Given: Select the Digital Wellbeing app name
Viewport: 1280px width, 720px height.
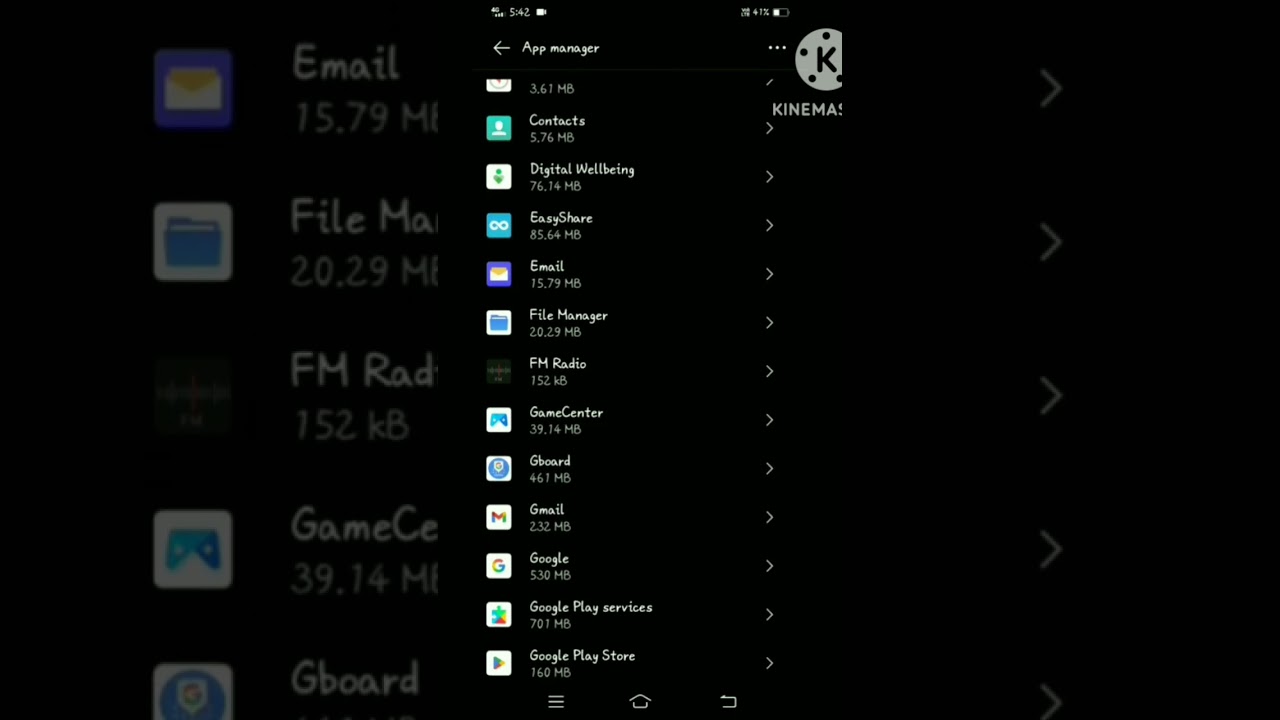Looking at the screenshot, I should [582, 169].
